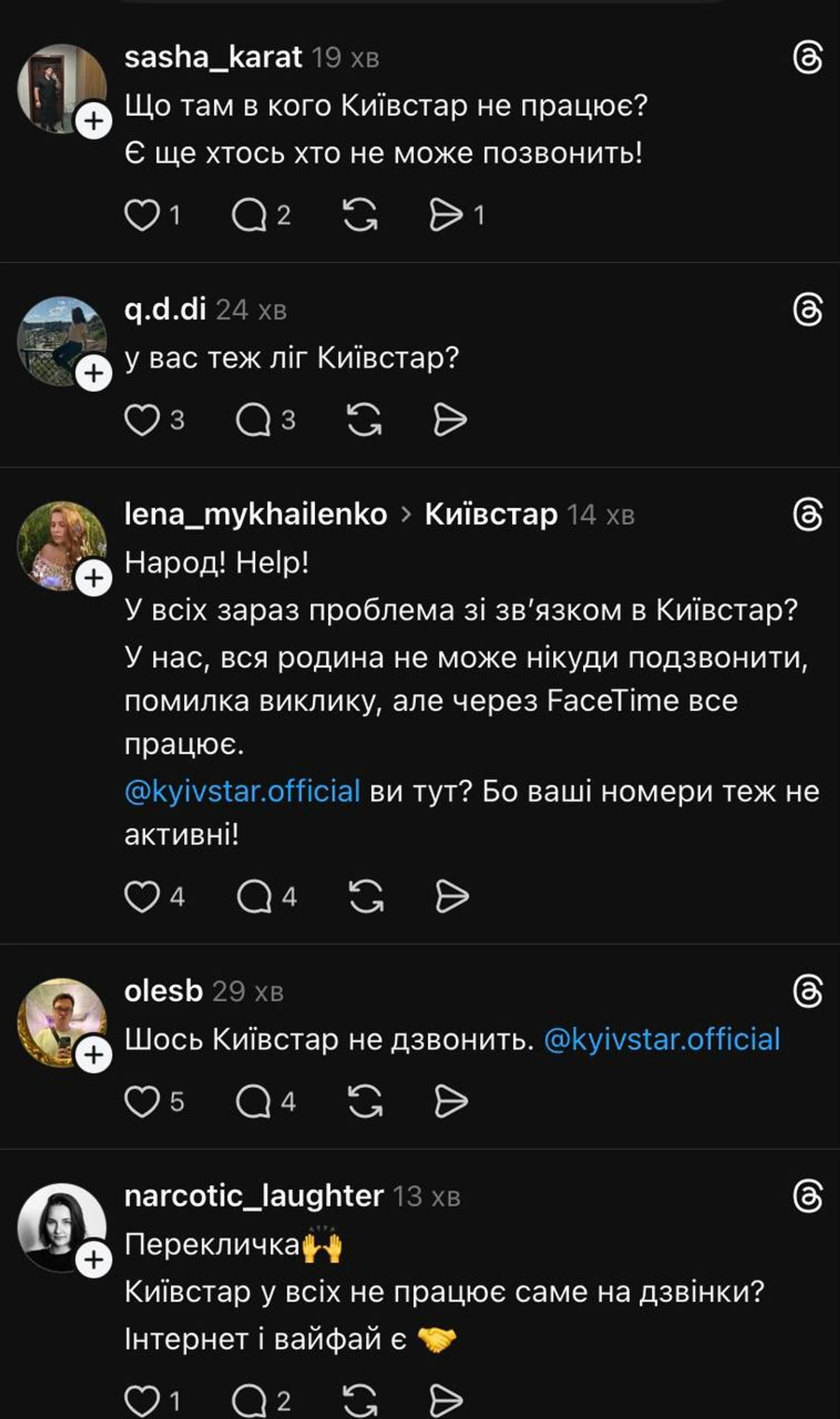Share q.d.di's post via send icon

coord(450,420)
